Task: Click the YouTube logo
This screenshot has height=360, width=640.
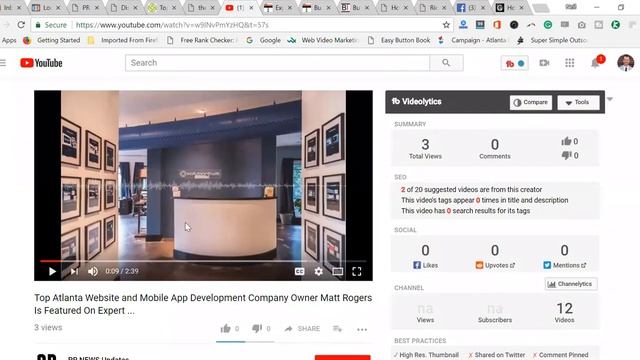Action: tap(41, 63)
